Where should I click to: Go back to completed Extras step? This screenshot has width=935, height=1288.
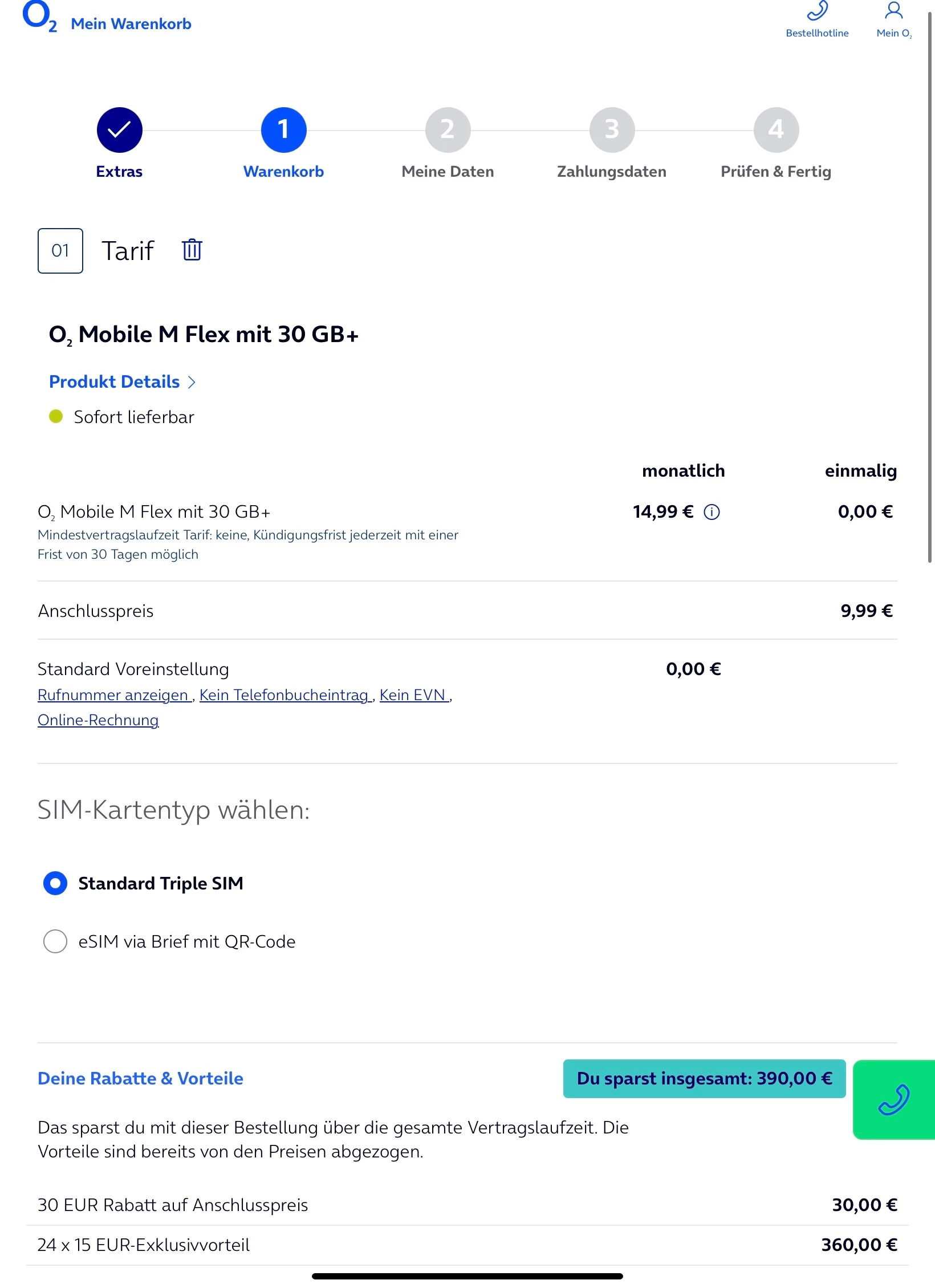[119, 130]
